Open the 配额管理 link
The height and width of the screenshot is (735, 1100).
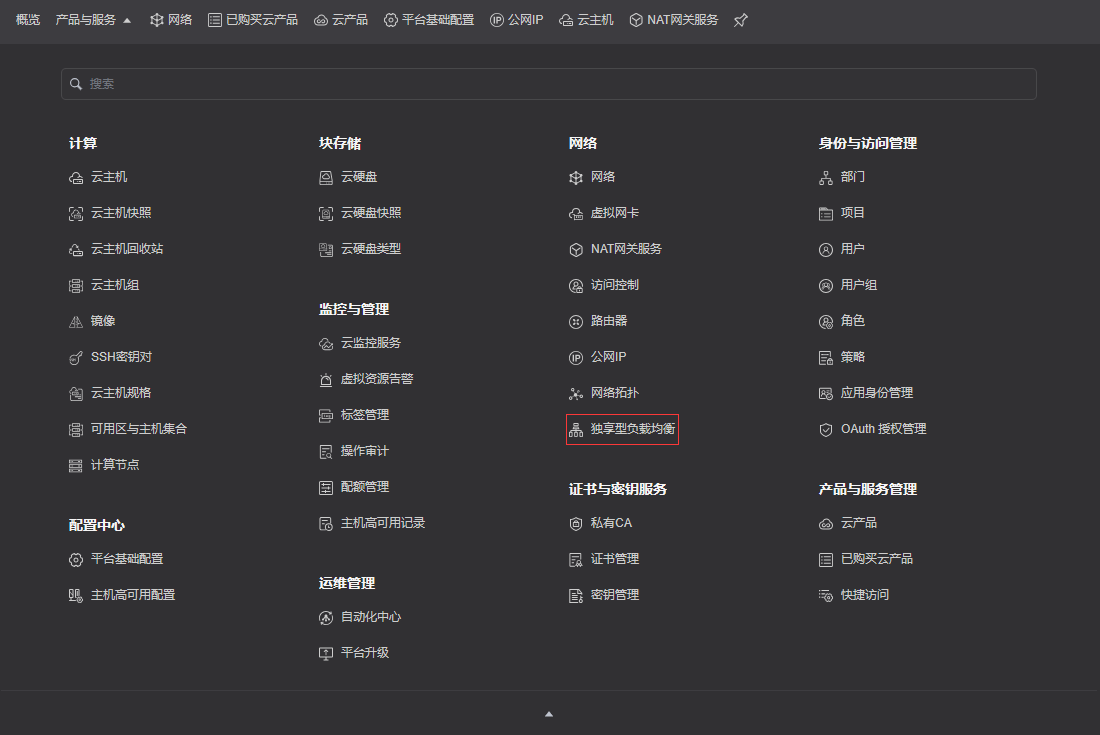click(x=364, y=487)
